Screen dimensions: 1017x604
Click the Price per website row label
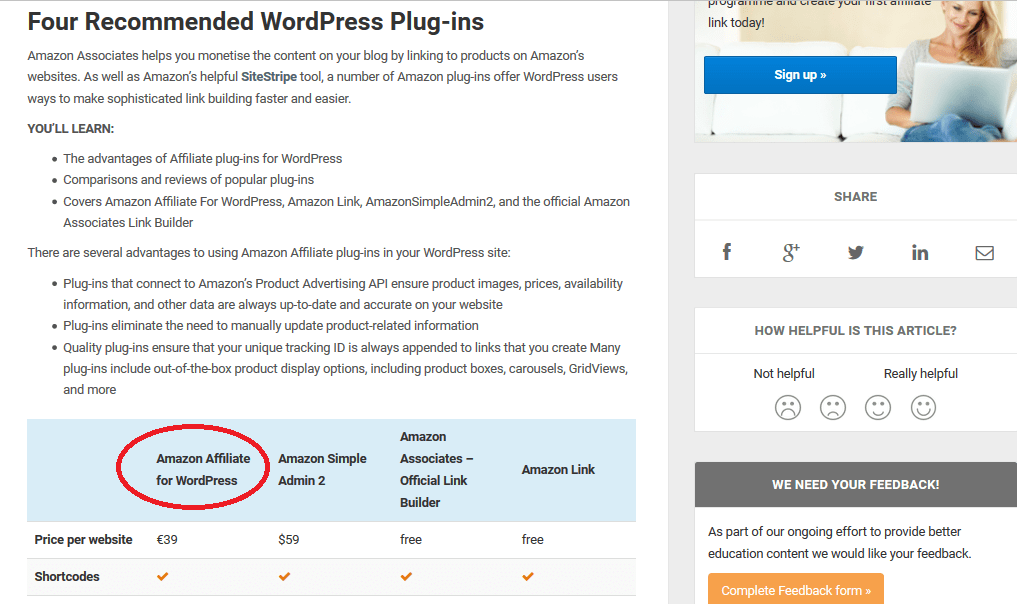(x=83, y=540)
